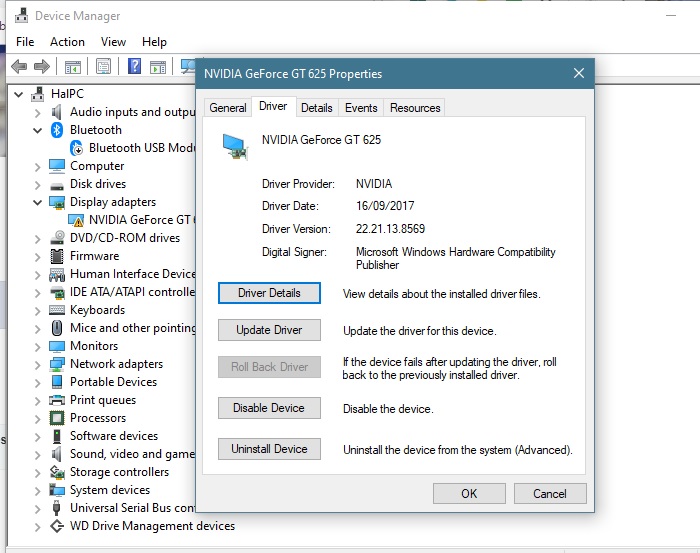Confirm the dialog with OK
The height and width of the screenshot is (553, 700).
[x=469, y=494]
